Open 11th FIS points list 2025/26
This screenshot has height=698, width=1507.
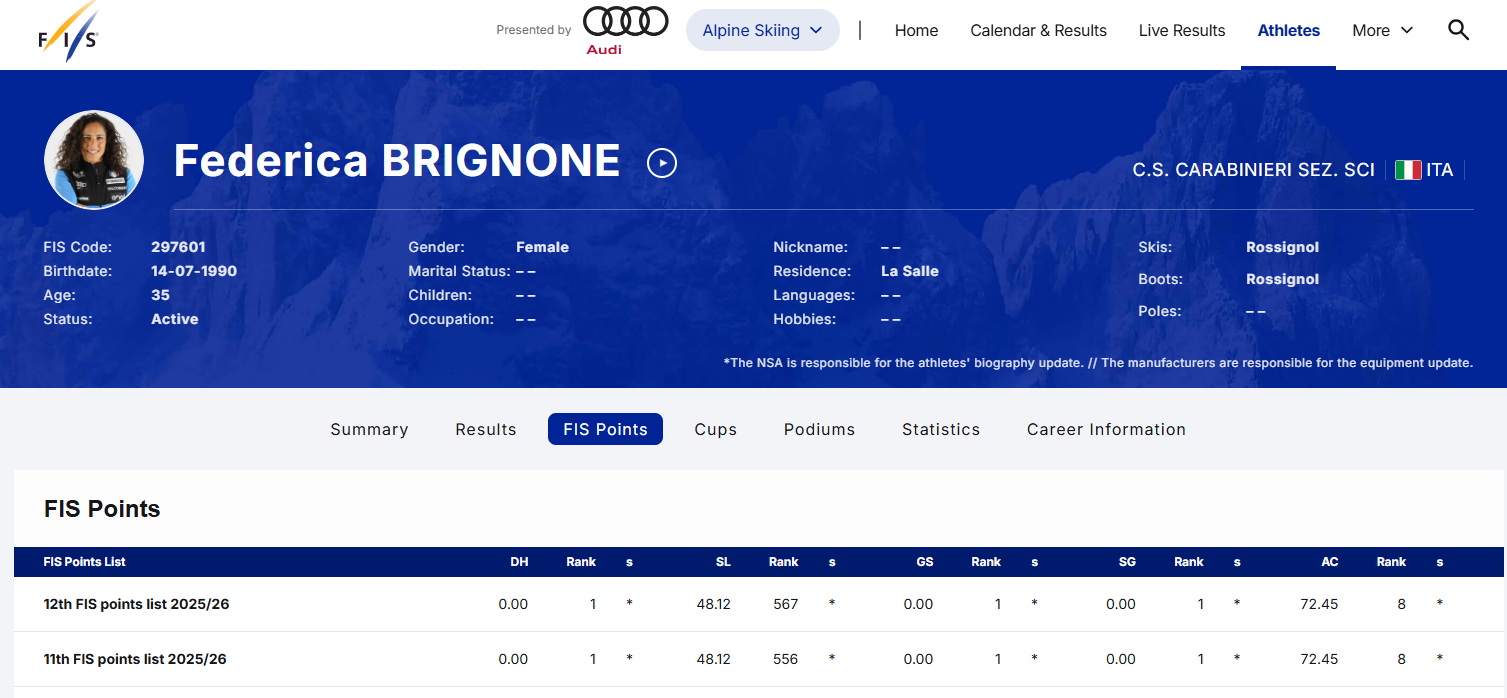135,659
